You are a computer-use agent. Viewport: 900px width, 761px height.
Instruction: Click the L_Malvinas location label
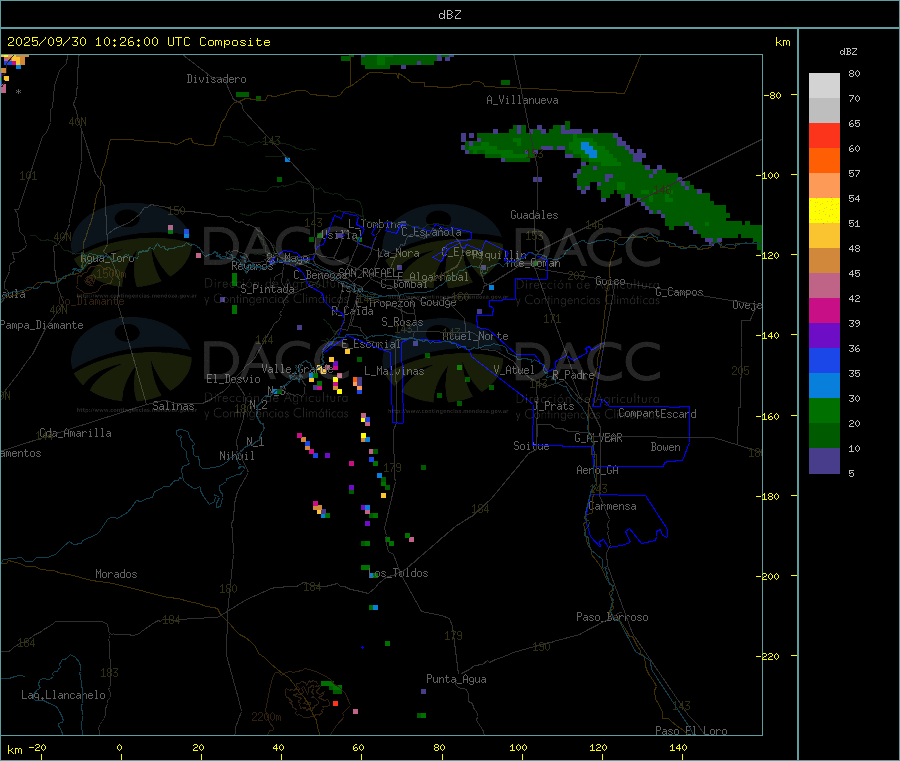(394, 371)
